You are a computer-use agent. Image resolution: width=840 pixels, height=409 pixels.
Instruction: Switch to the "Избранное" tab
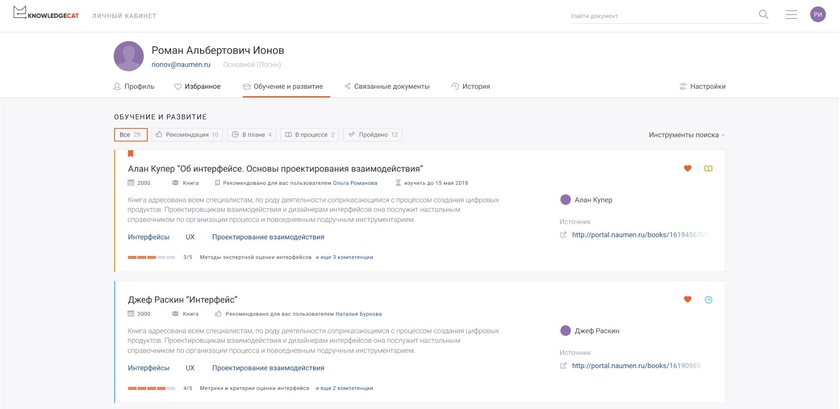197,87
